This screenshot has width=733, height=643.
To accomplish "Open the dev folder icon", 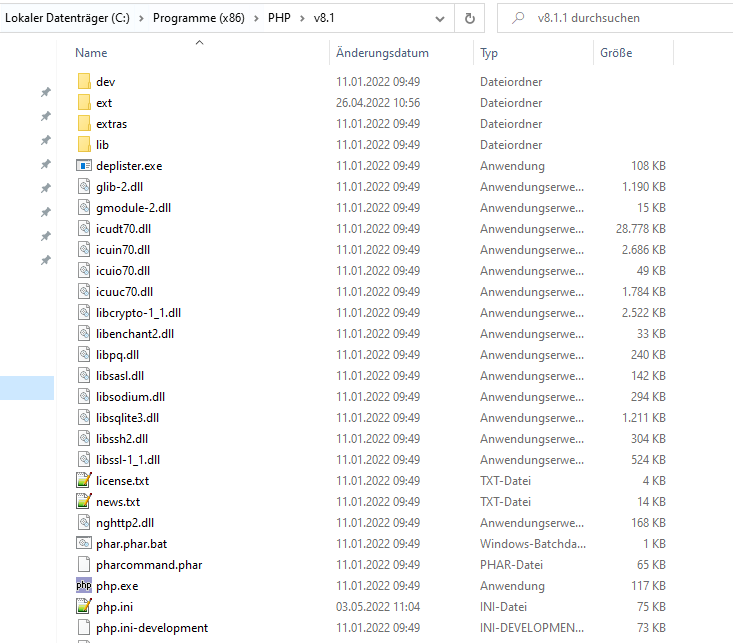I will [84, 81].
